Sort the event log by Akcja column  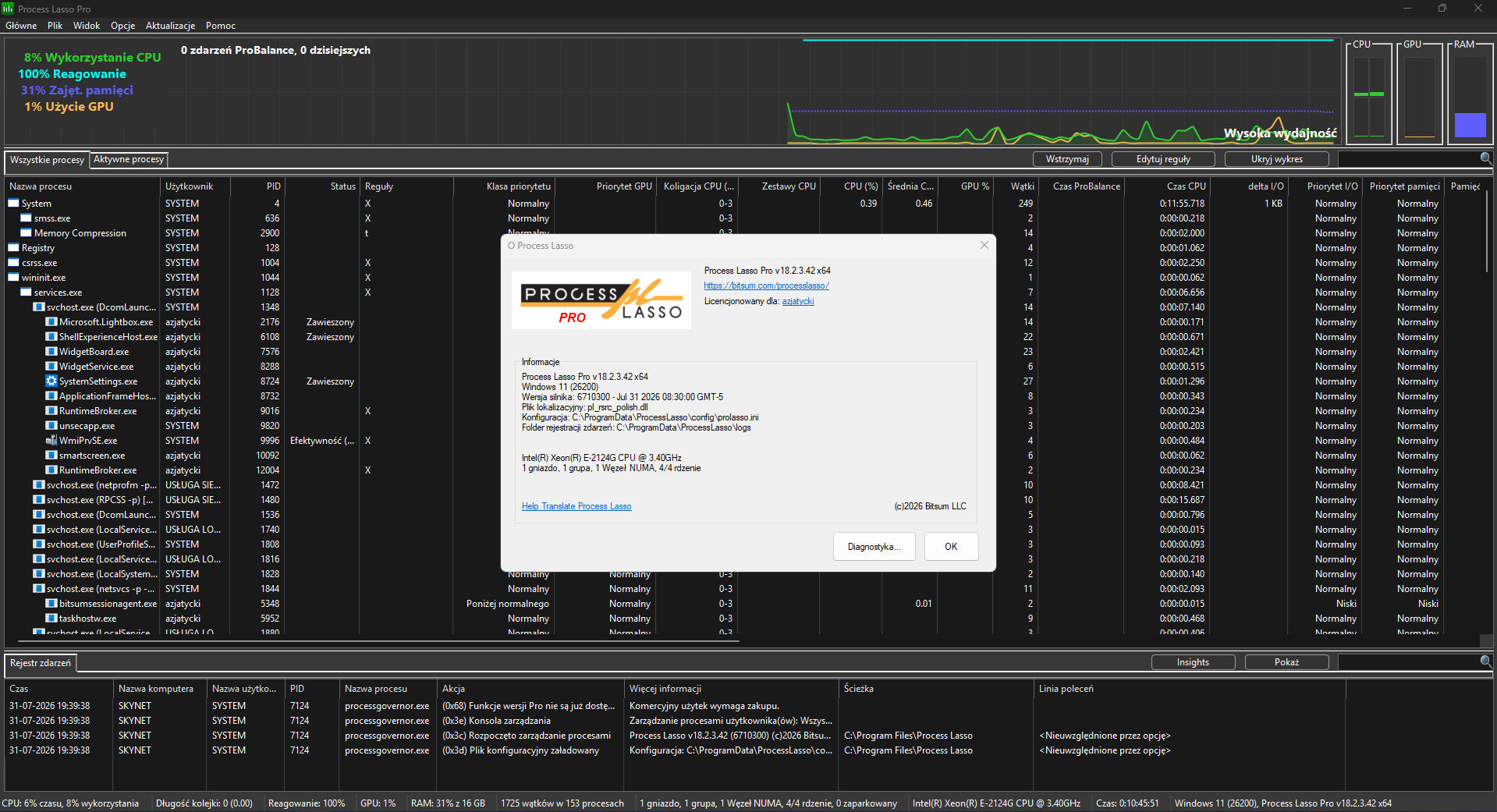click(531, 689)
